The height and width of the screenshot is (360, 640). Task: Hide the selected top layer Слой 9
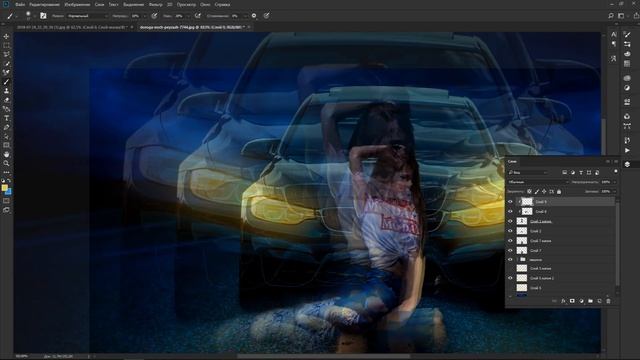click(x=510, y=202)
